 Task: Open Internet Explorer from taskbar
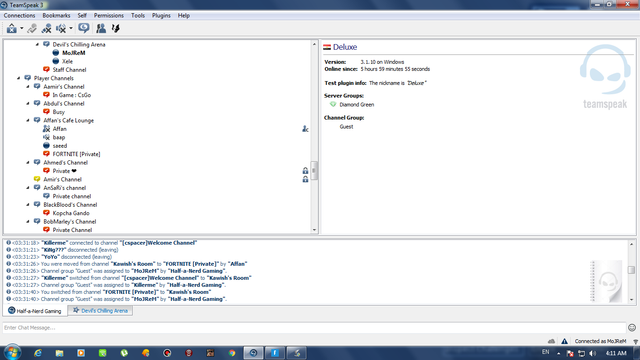coord(38,353)
